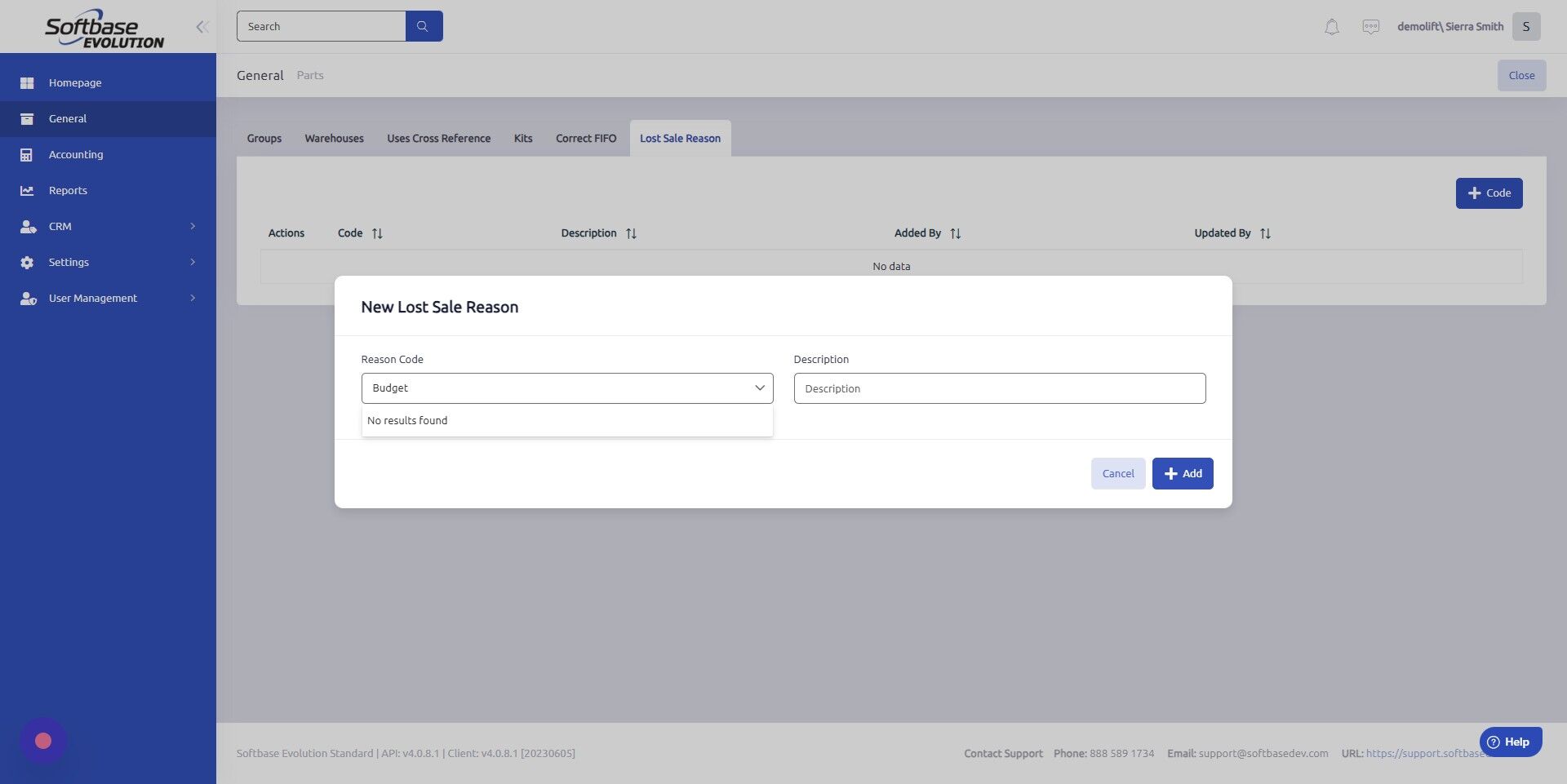The width and height of the screenshot is (1567, 784).
Task: Open the user avatar S menu
Action: click(1525, 26)
